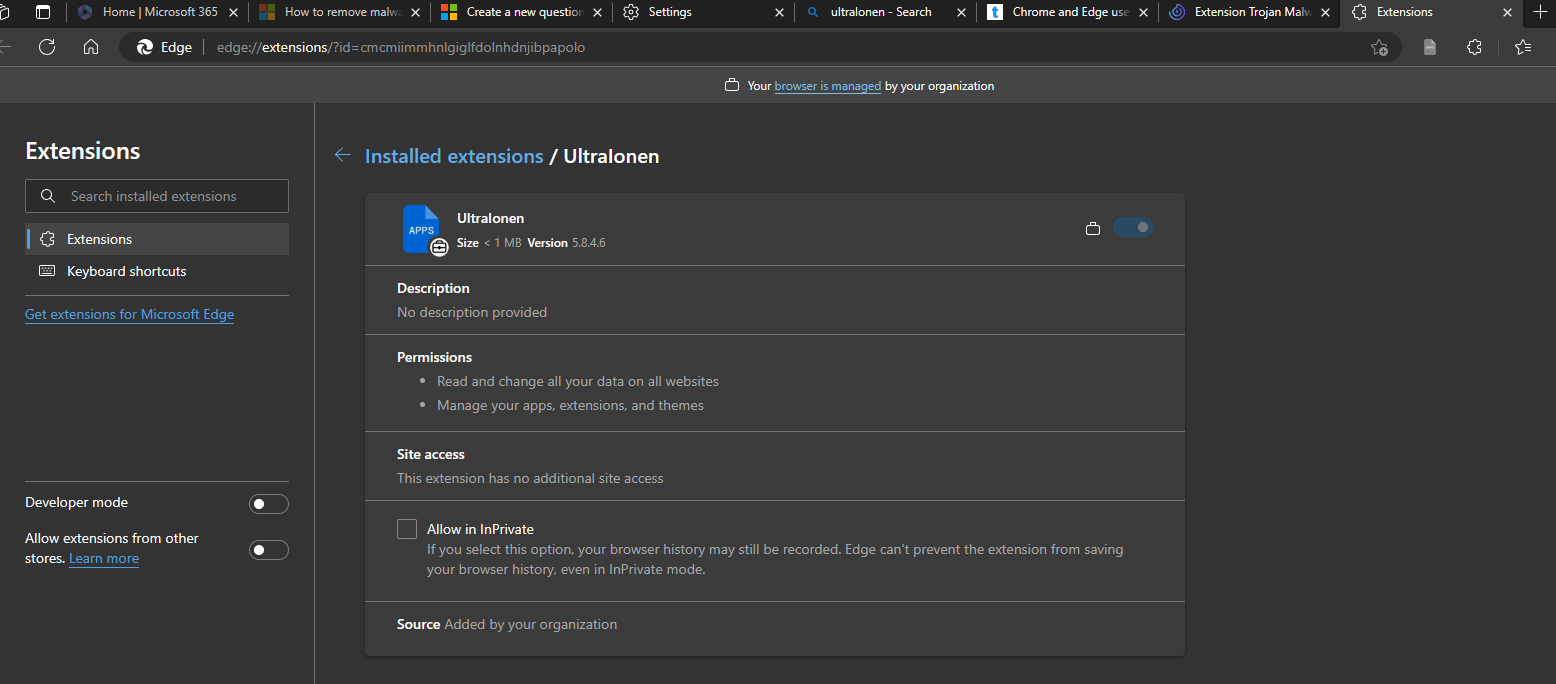
Task: Open tab actions menu icon at top left
Action: pos(43,12)
